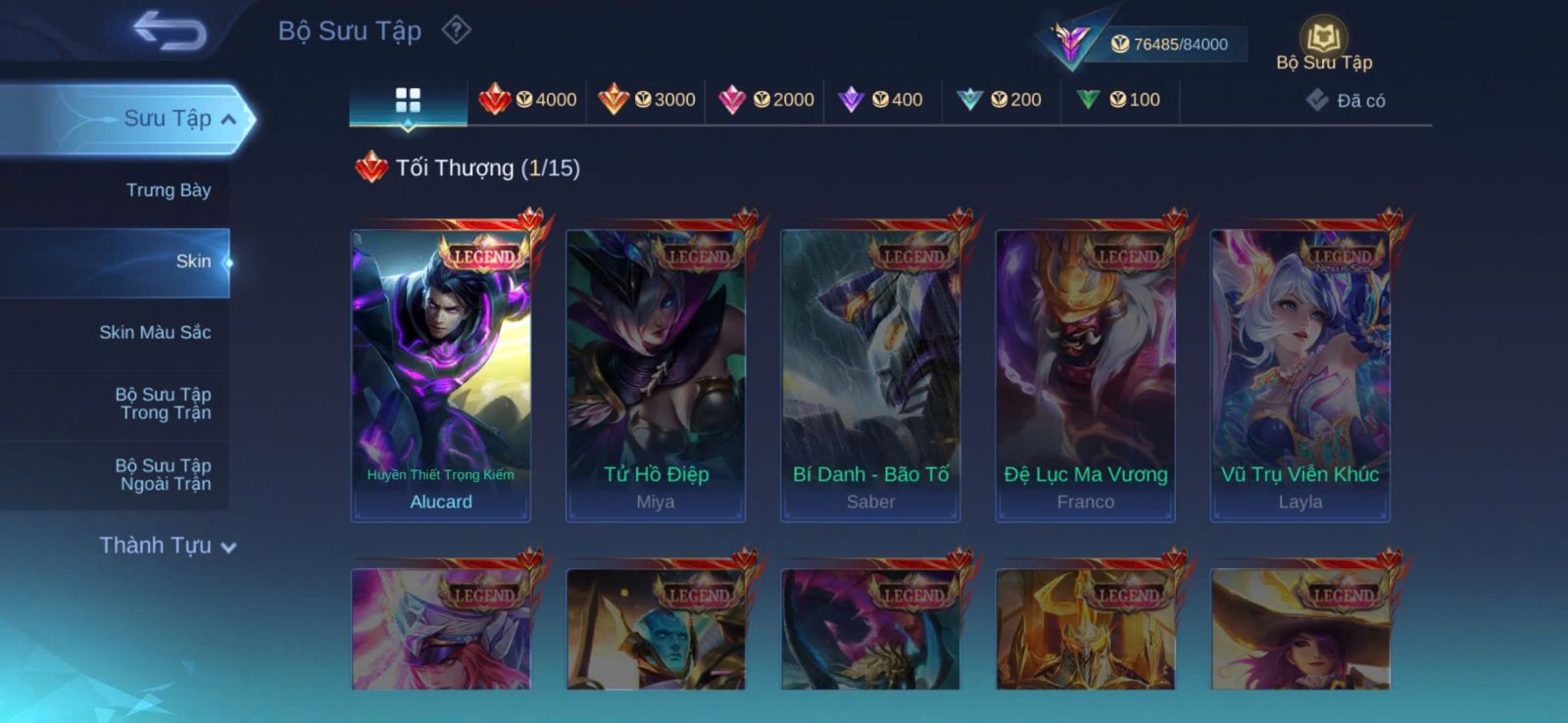The height and width of the screenshot is (723, 1568).
Task: Open Layla Vũ Trụ Viên Khúc skin card
Action: point(1300,376)
